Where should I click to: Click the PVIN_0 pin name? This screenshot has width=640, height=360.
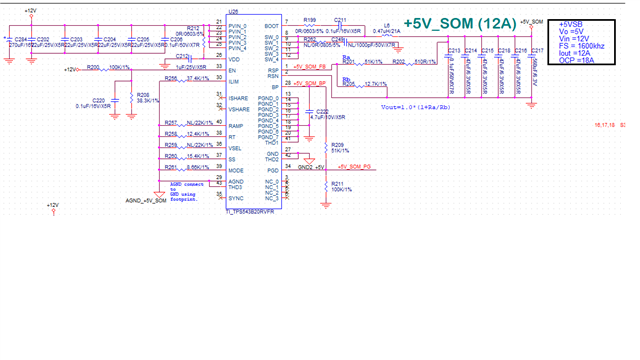237,26
